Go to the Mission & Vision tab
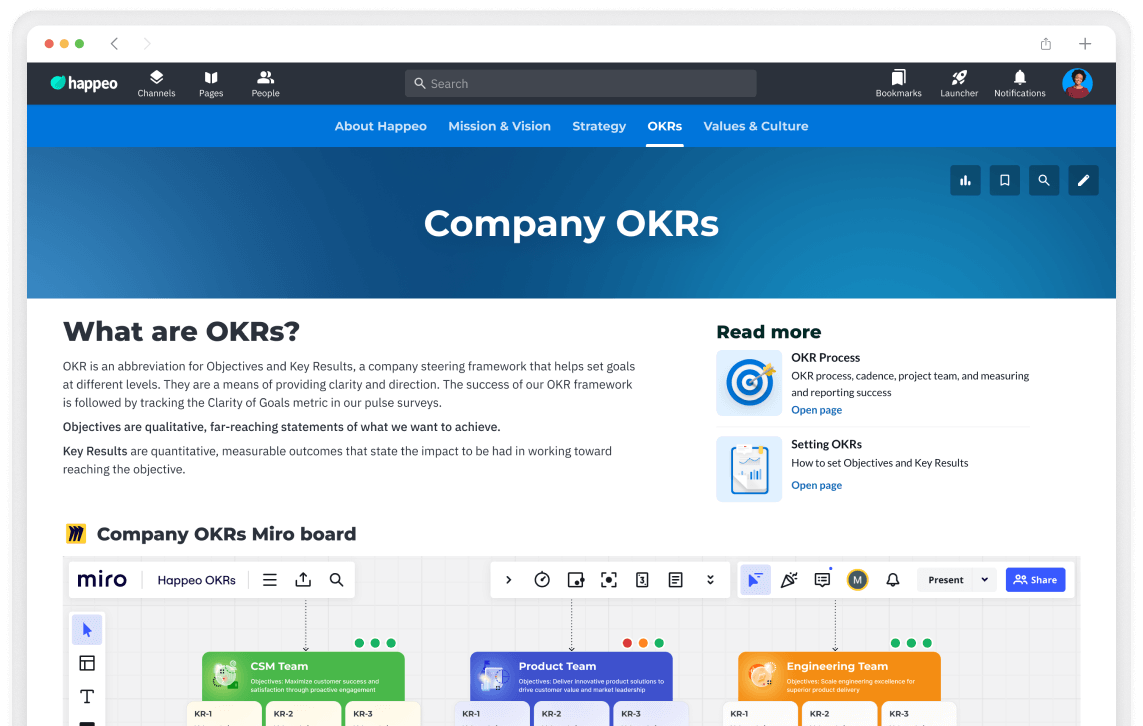Screen dimensions: 1143x726 [499, 126]
